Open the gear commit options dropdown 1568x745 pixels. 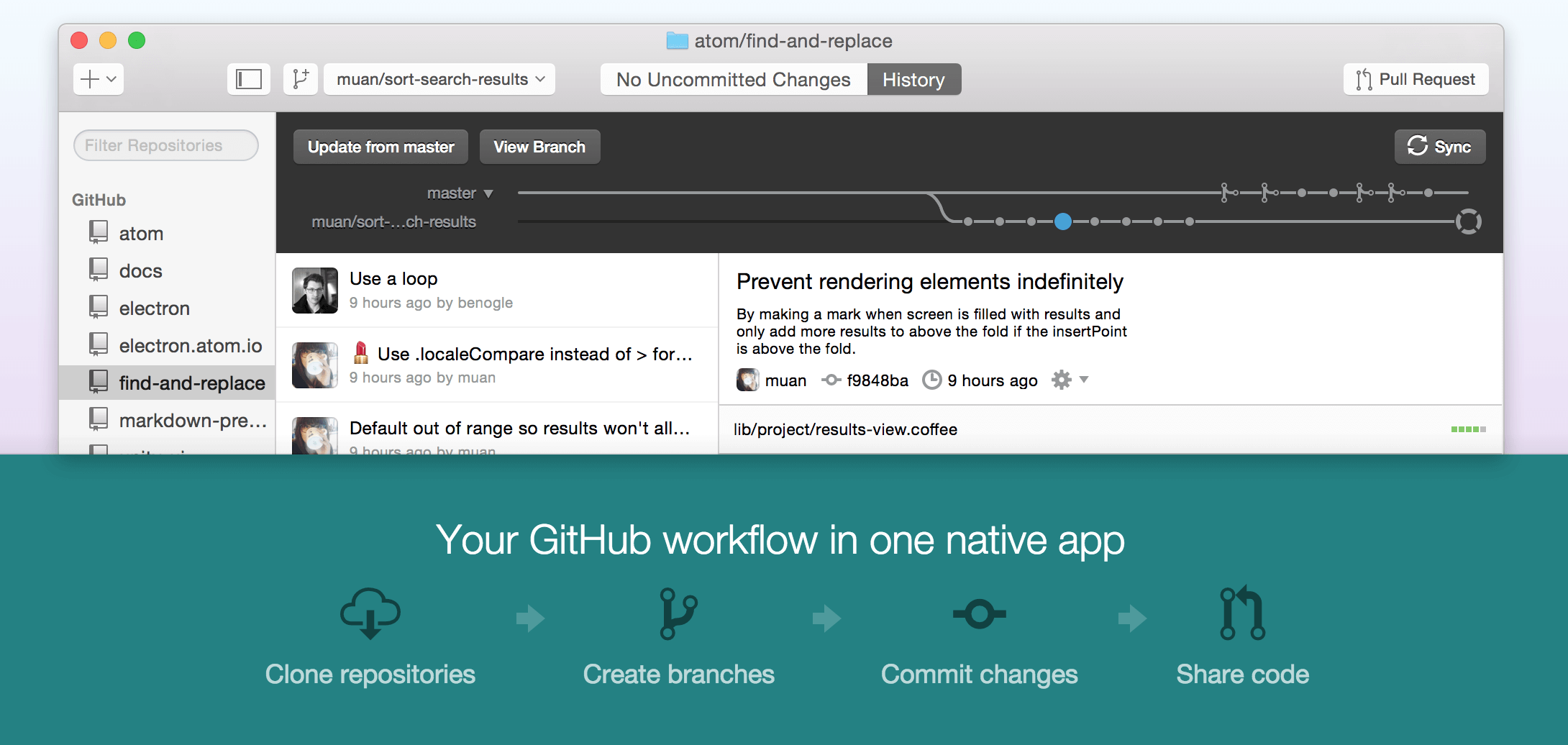tap(1070, 380)
